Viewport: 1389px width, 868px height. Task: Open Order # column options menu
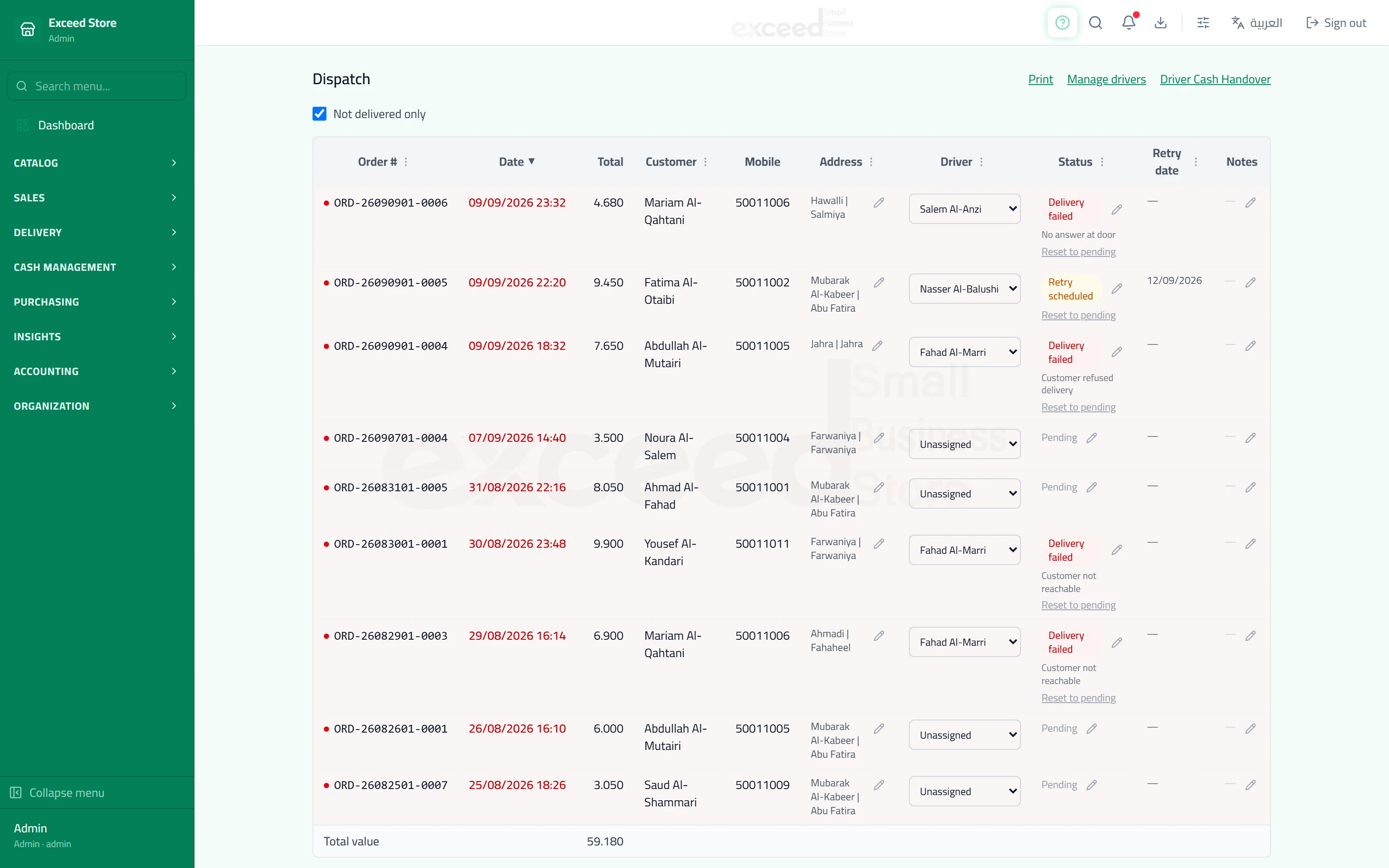coord(406,162)
